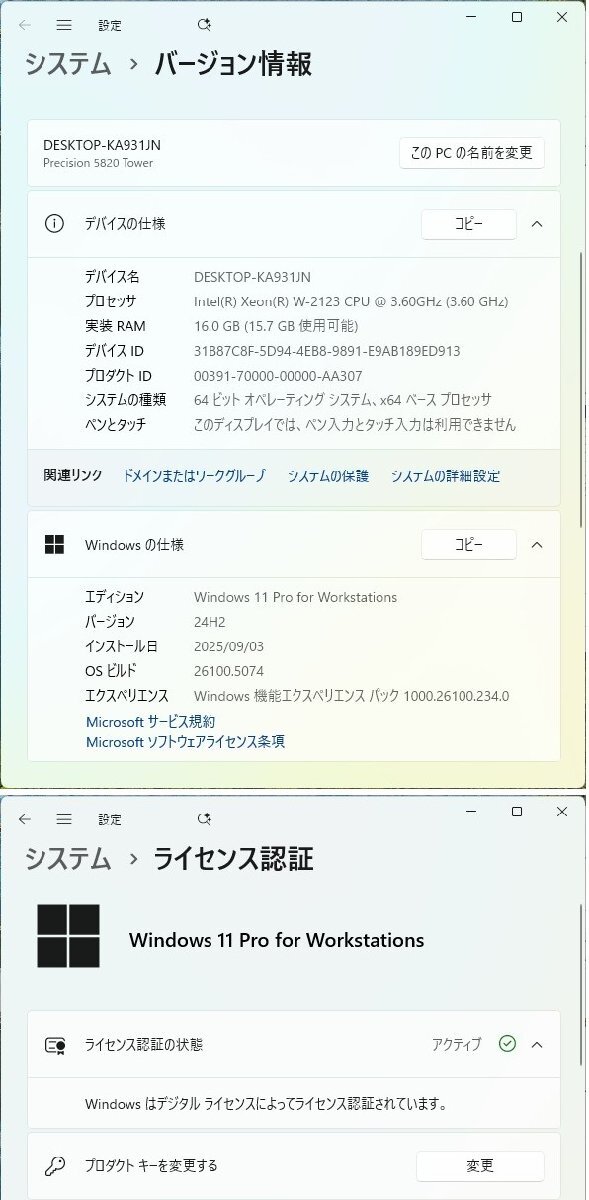Viewport: 589px width, 1200px height.
Task: Select OS build value 26100.5074
Action: (x=229, y=671)
